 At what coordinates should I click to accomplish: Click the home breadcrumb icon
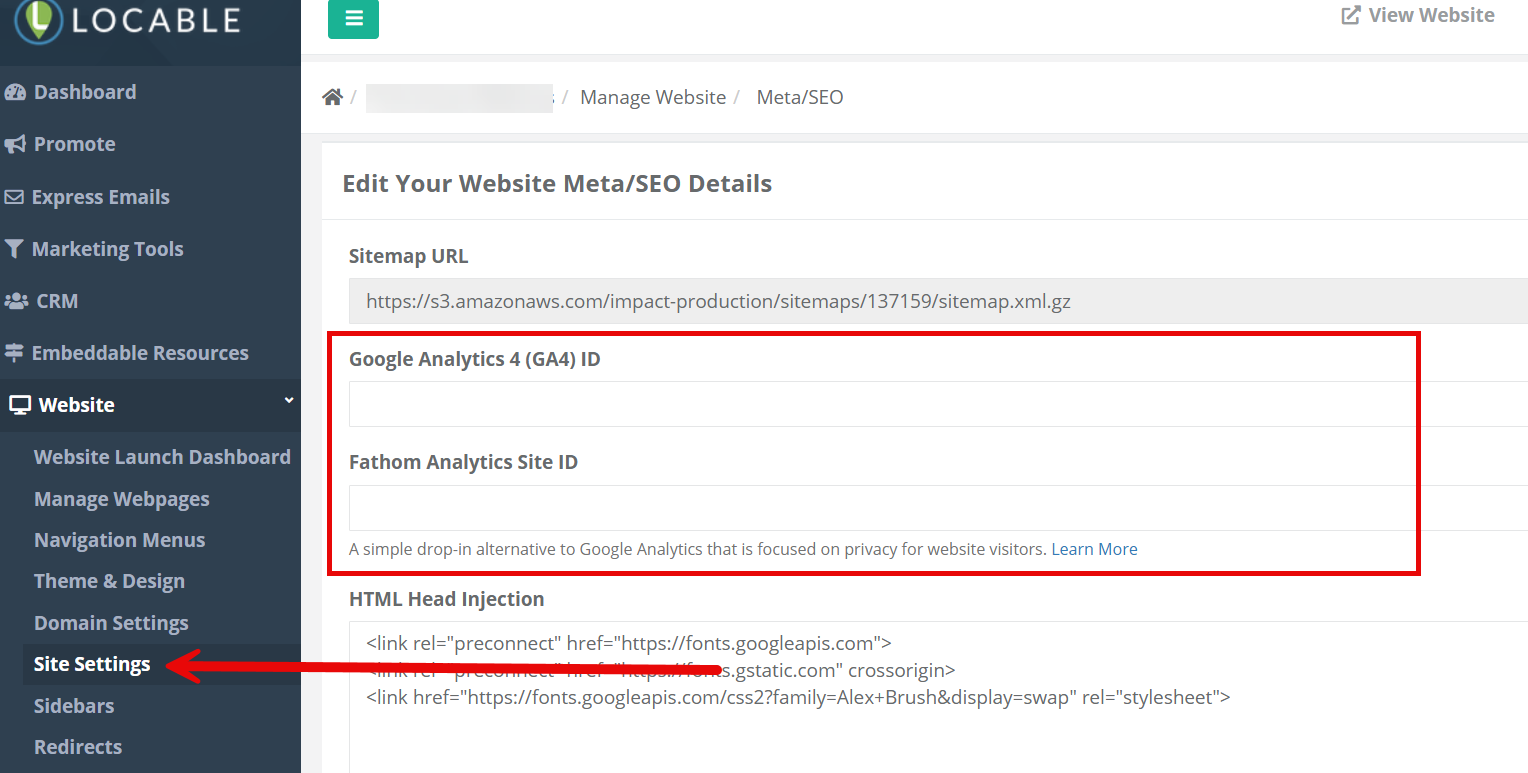pos(332,97)
